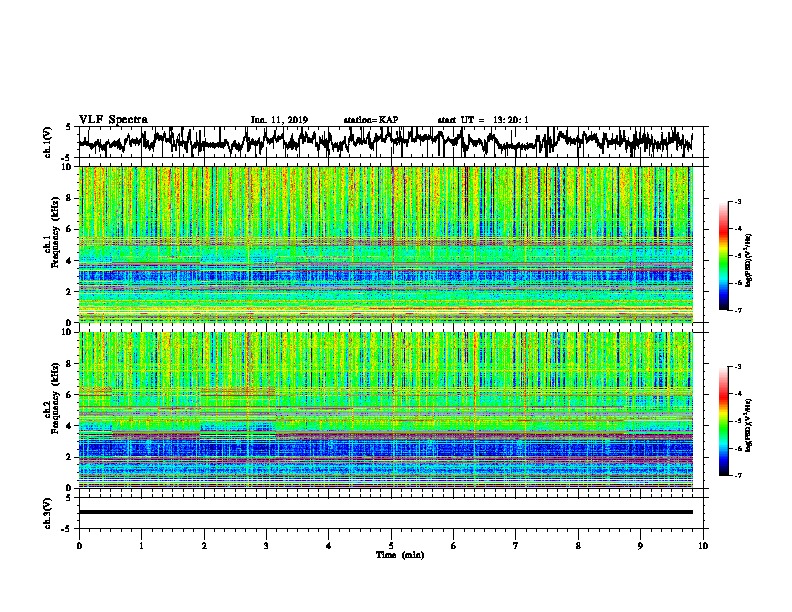Click the ch.1 "Frequency (kHz)" axis label
Screen dimensions: 792x612
[55, 233]
